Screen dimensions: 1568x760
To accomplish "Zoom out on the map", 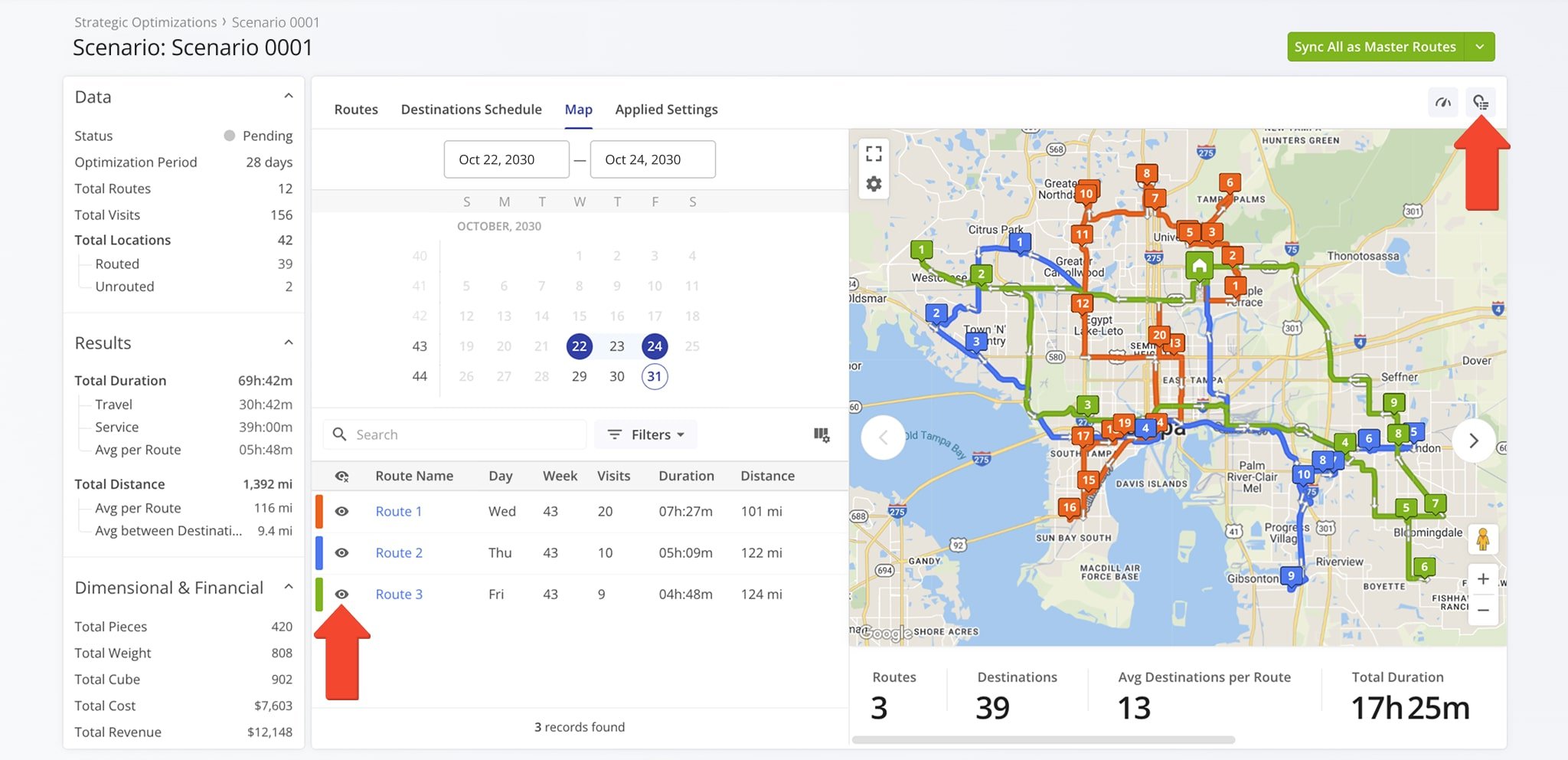I will (x=1483, y=611).
